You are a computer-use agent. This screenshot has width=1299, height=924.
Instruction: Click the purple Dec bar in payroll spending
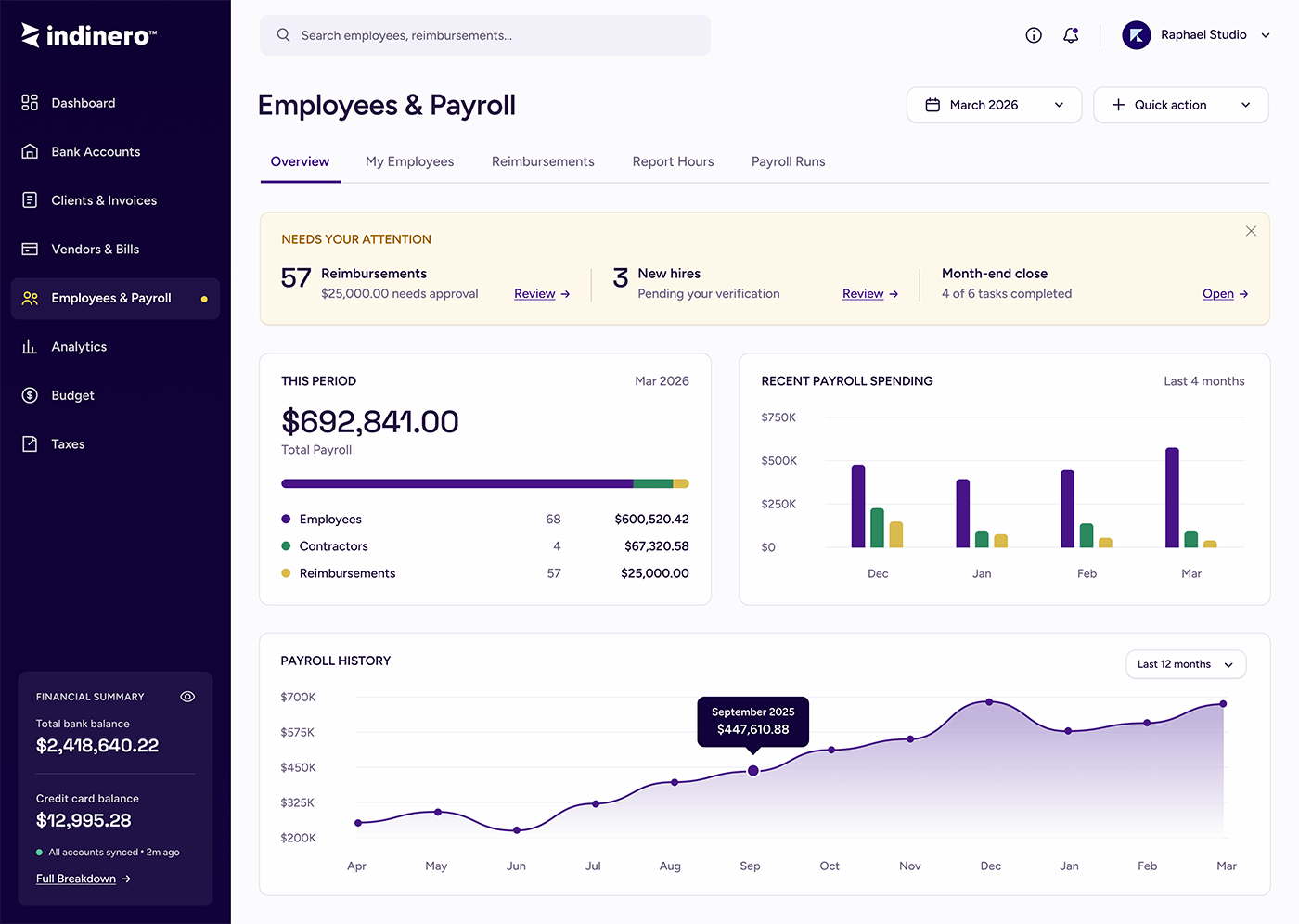[858, 507]
